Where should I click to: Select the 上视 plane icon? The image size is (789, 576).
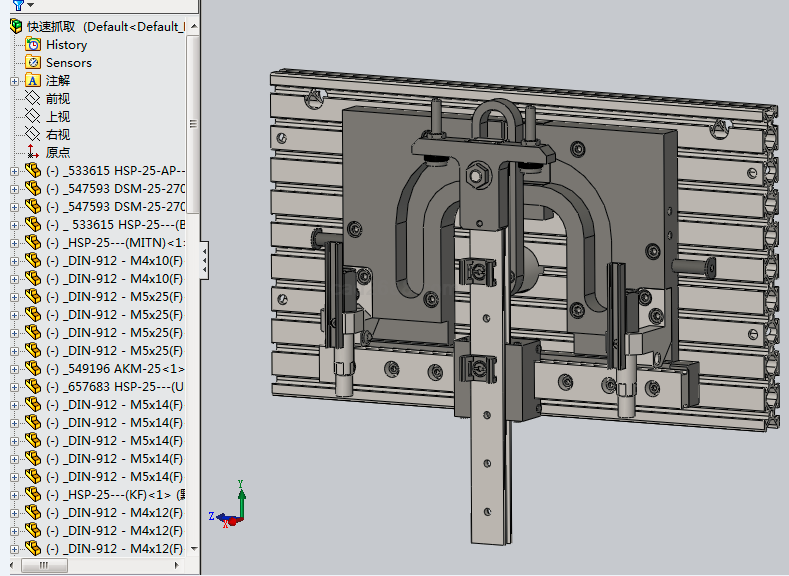(33, 117)
